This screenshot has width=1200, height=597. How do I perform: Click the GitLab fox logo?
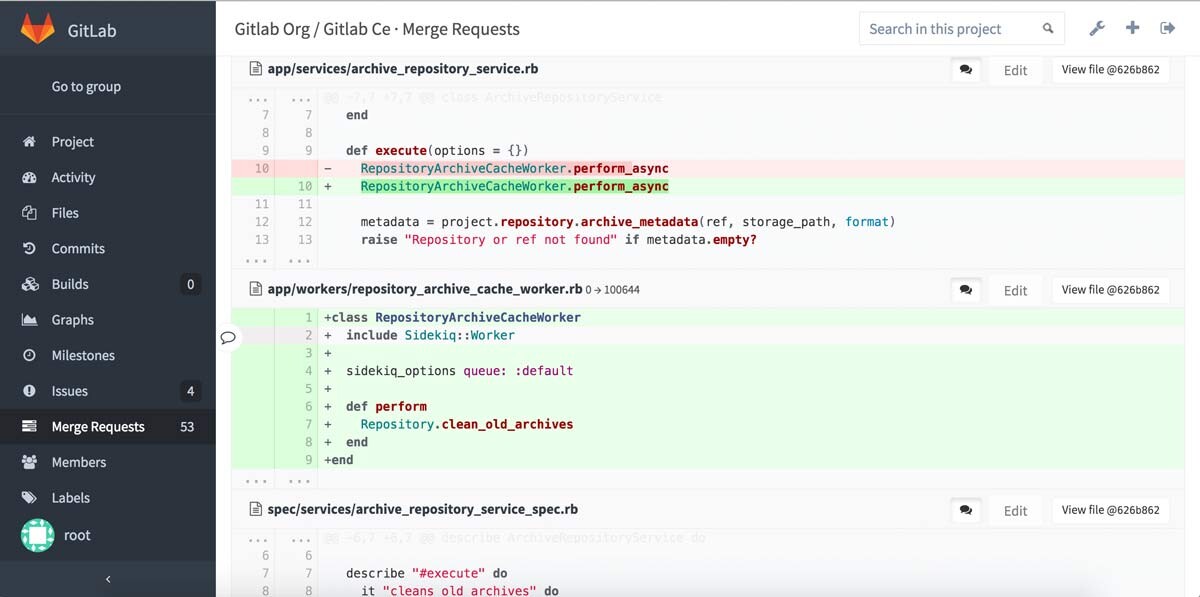[37, 28]
